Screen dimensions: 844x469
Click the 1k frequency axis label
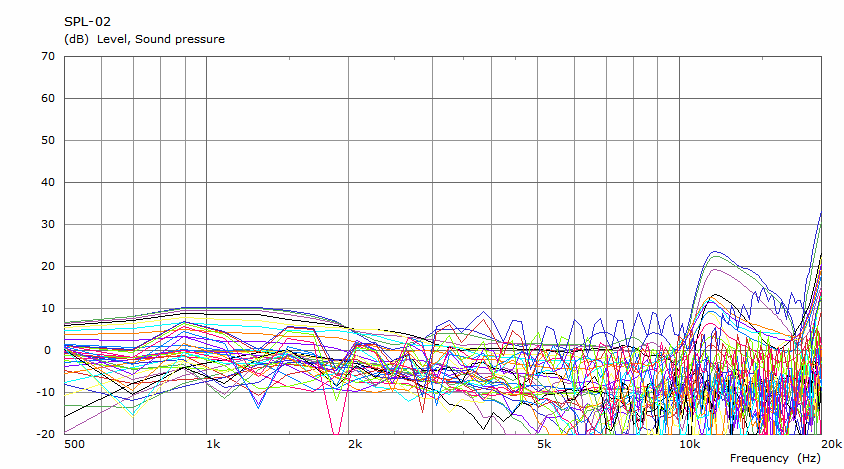click(x=214, y=444)
